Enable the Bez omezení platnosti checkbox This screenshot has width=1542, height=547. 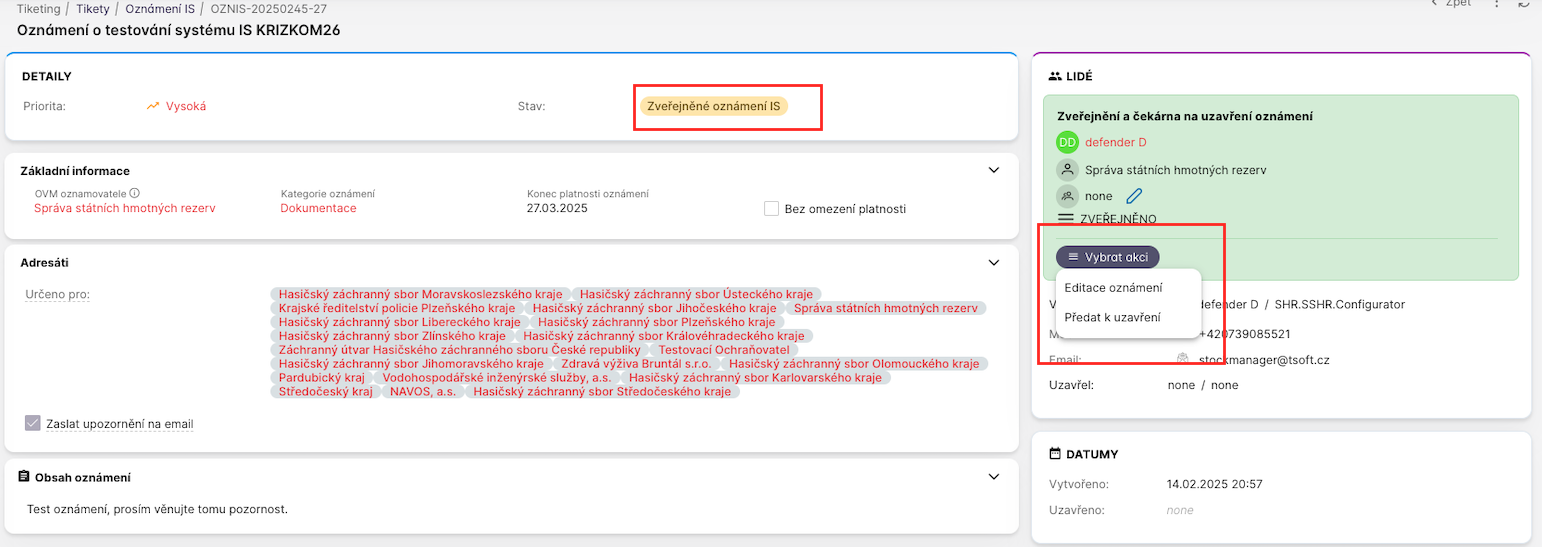771,208
